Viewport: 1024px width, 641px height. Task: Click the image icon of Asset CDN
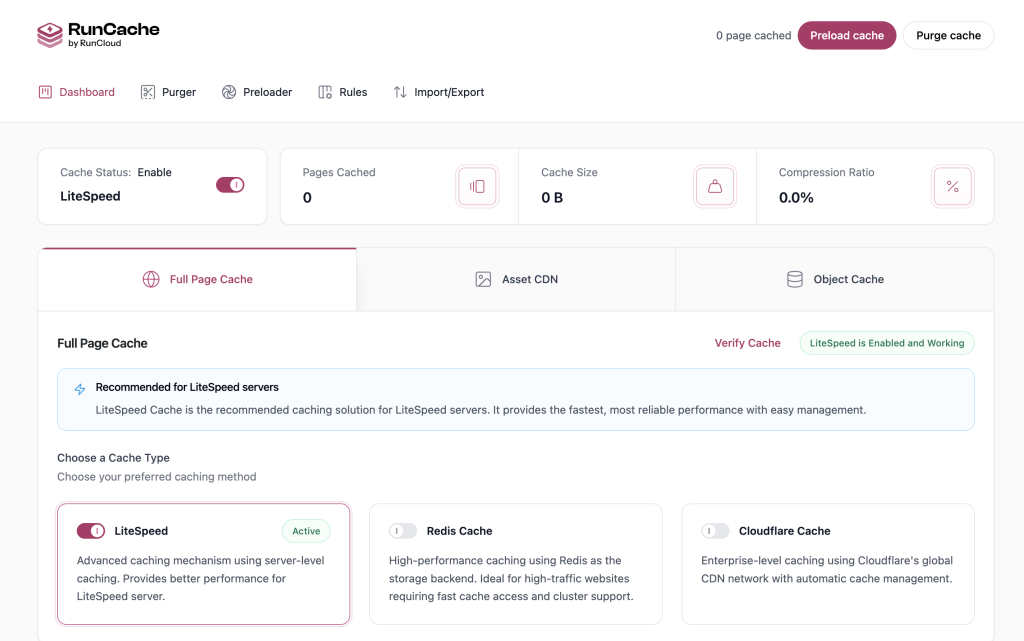coord(483,279)
